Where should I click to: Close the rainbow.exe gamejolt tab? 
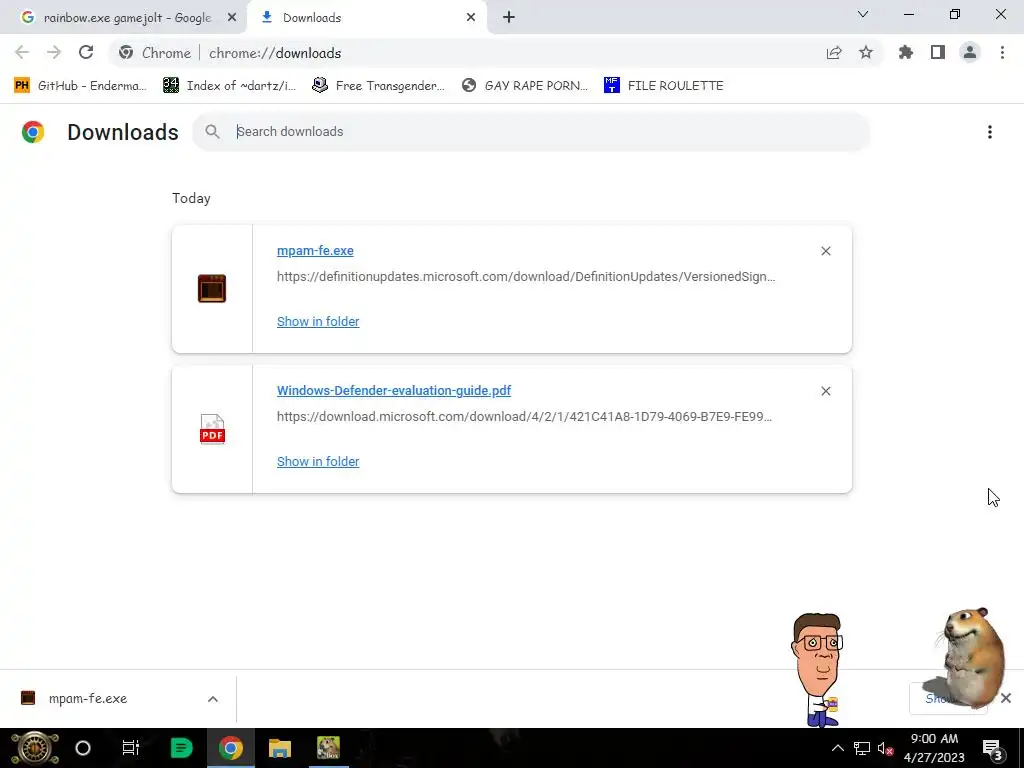pos(232,18)
